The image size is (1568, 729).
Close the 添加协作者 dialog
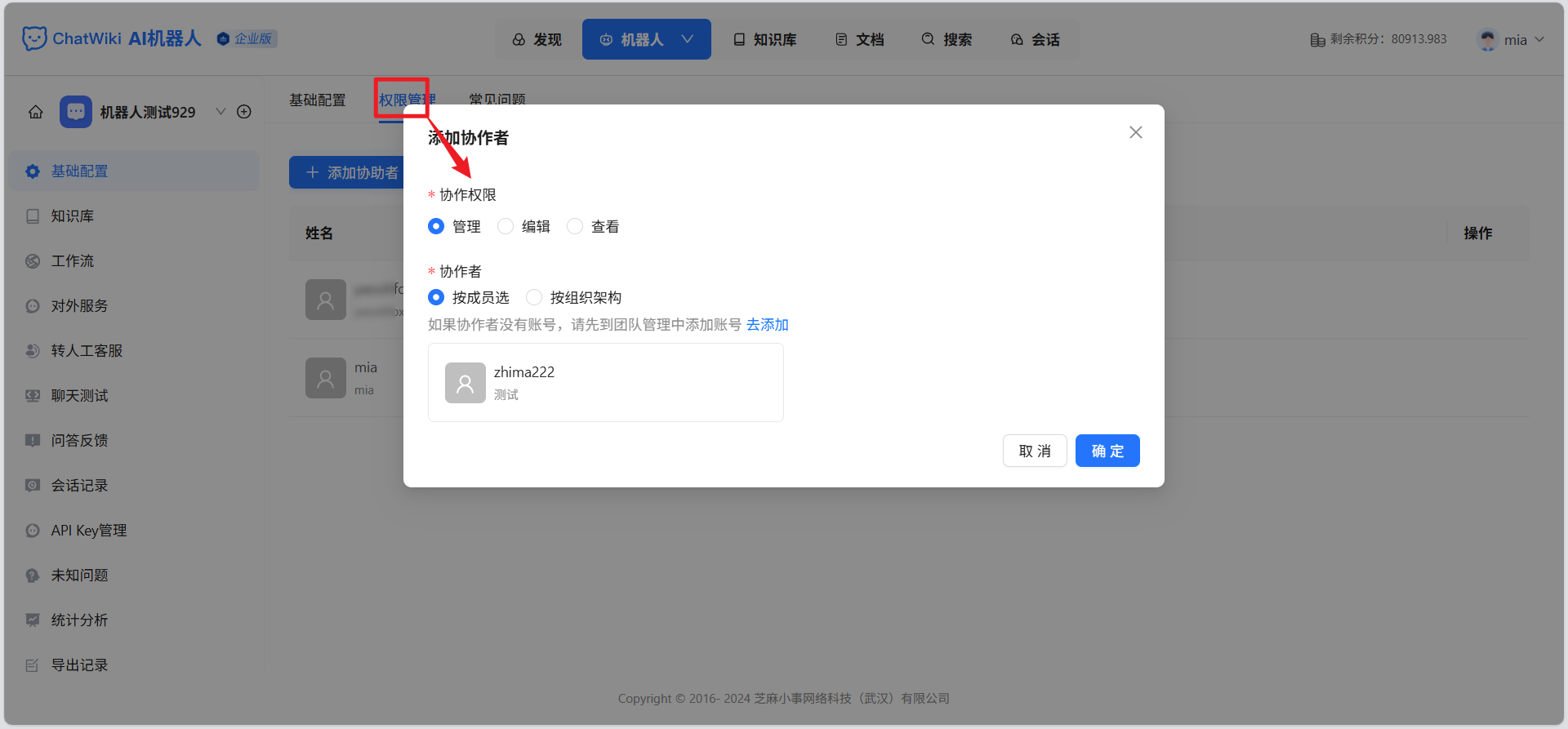tap(1135, 132)
